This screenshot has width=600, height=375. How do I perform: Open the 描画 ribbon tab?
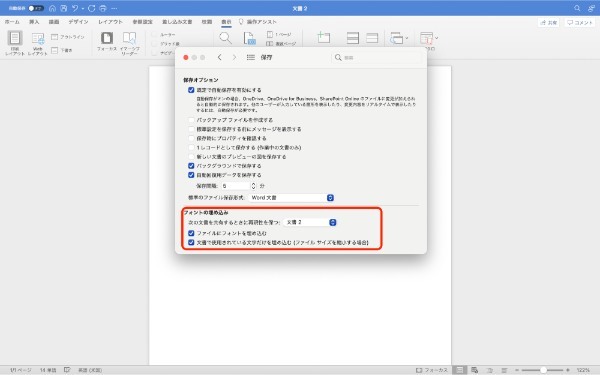tap(54, 22)
